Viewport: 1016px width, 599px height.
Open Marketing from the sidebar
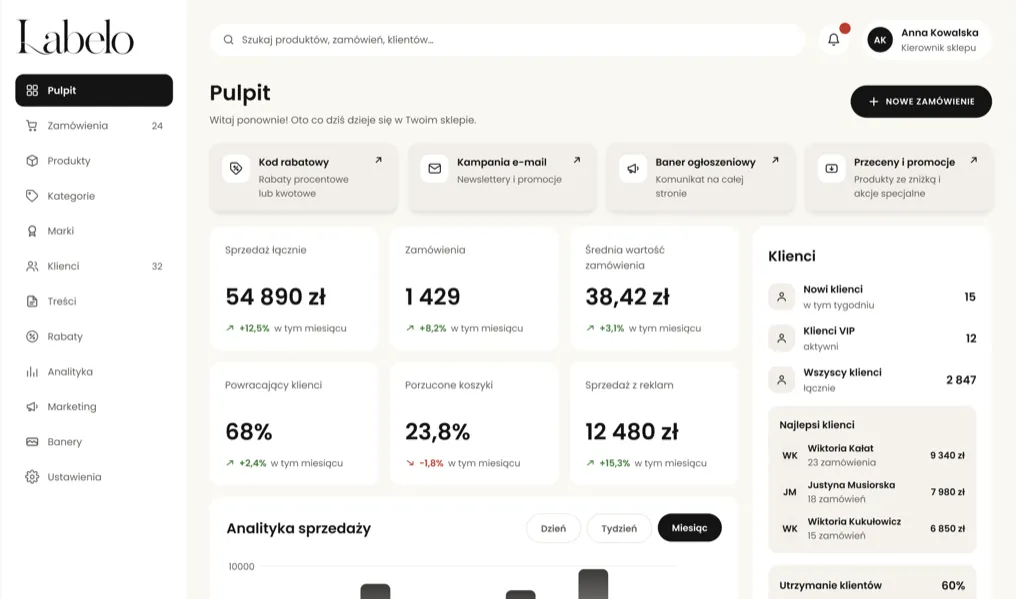point(94,406)
